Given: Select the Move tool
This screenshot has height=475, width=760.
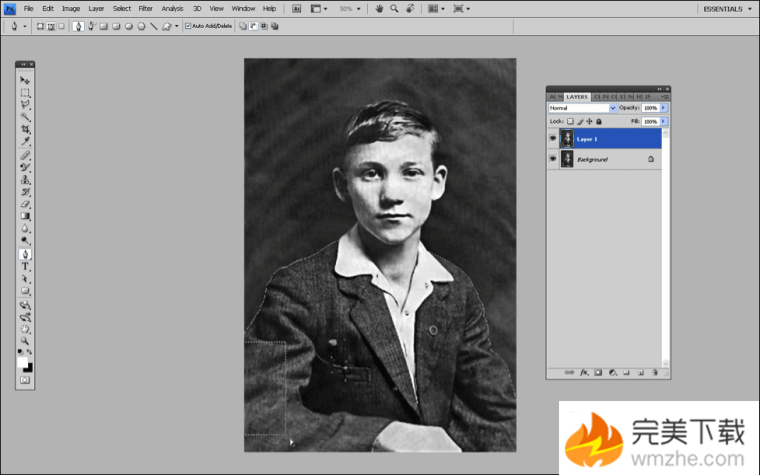Looking at the screenshot, I should [x=26, y=80].
